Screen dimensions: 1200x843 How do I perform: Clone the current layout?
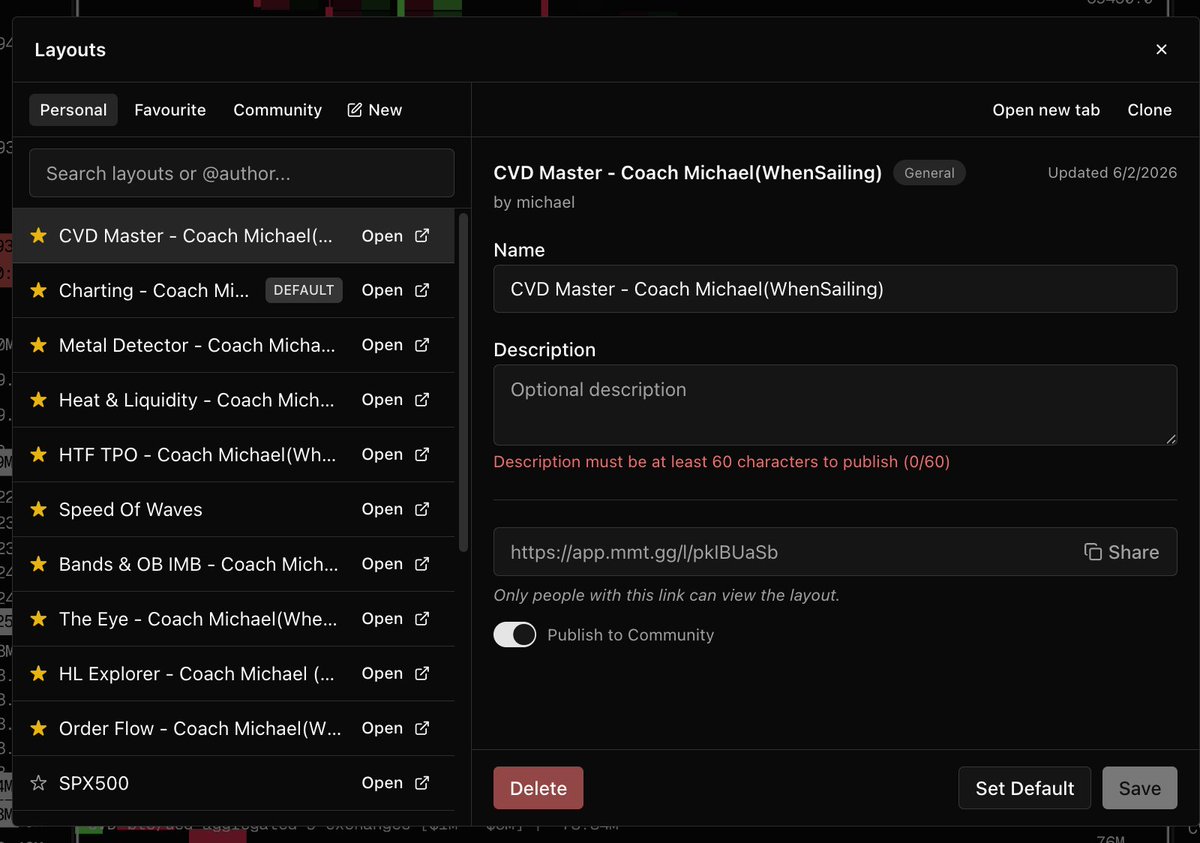(x=1149, y=110)
